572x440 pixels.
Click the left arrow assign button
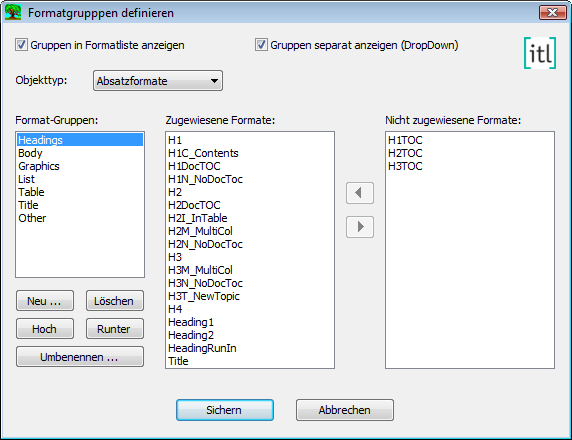(360, 193)
